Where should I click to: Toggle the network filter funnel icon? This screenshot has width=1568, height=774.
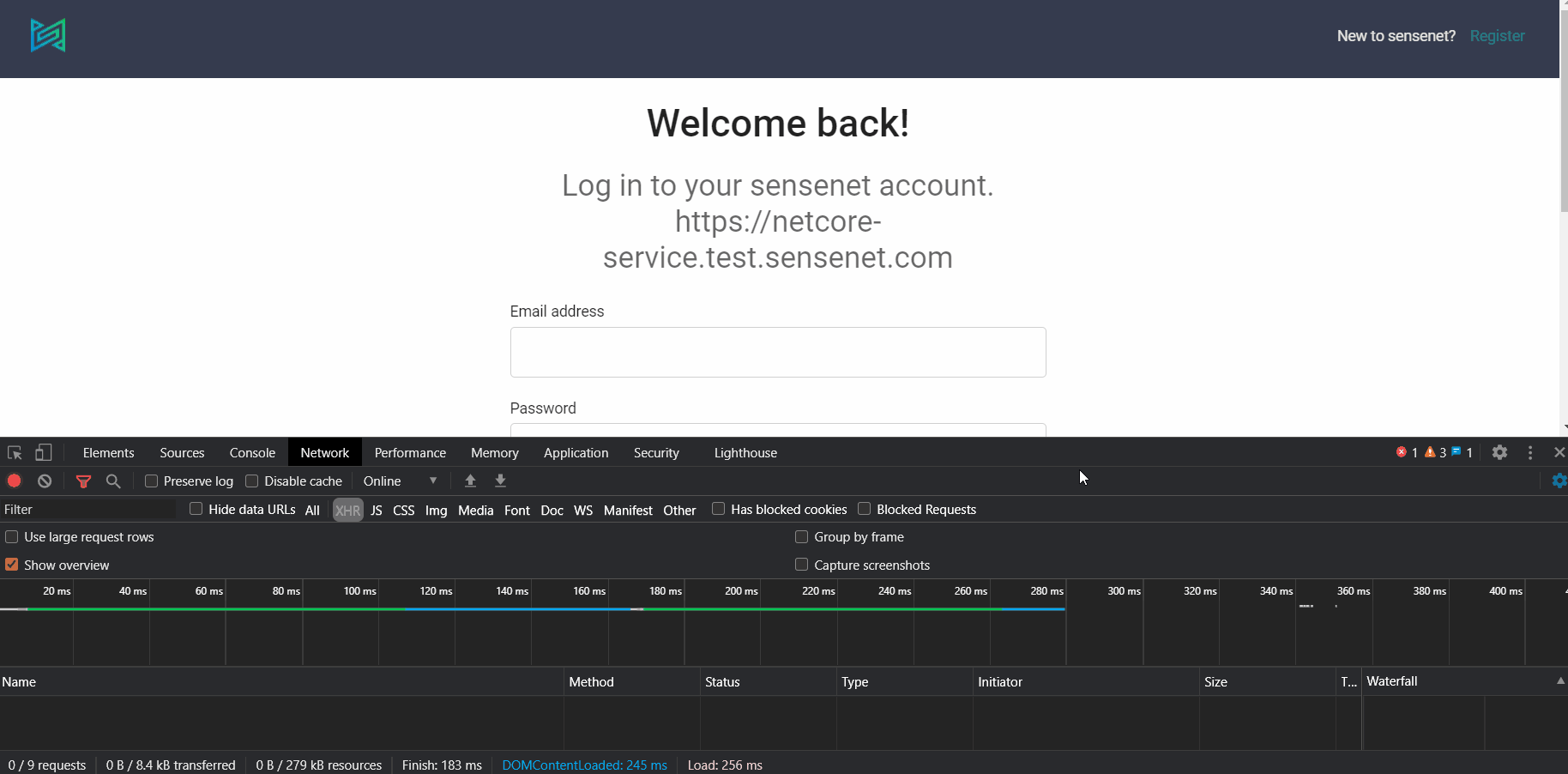[x=83, y=481]
